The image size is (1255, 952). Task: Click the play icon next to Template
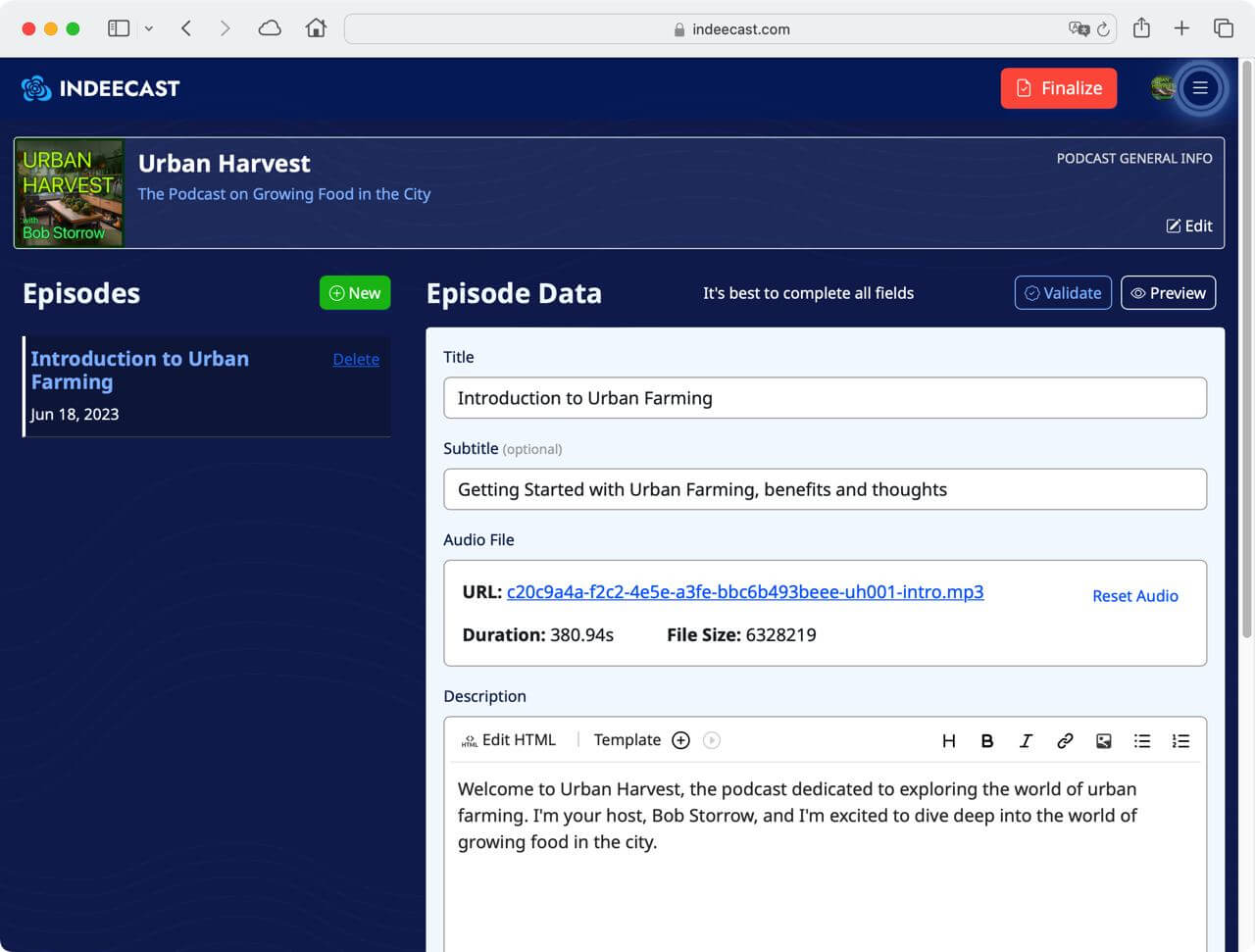point(712,740)
